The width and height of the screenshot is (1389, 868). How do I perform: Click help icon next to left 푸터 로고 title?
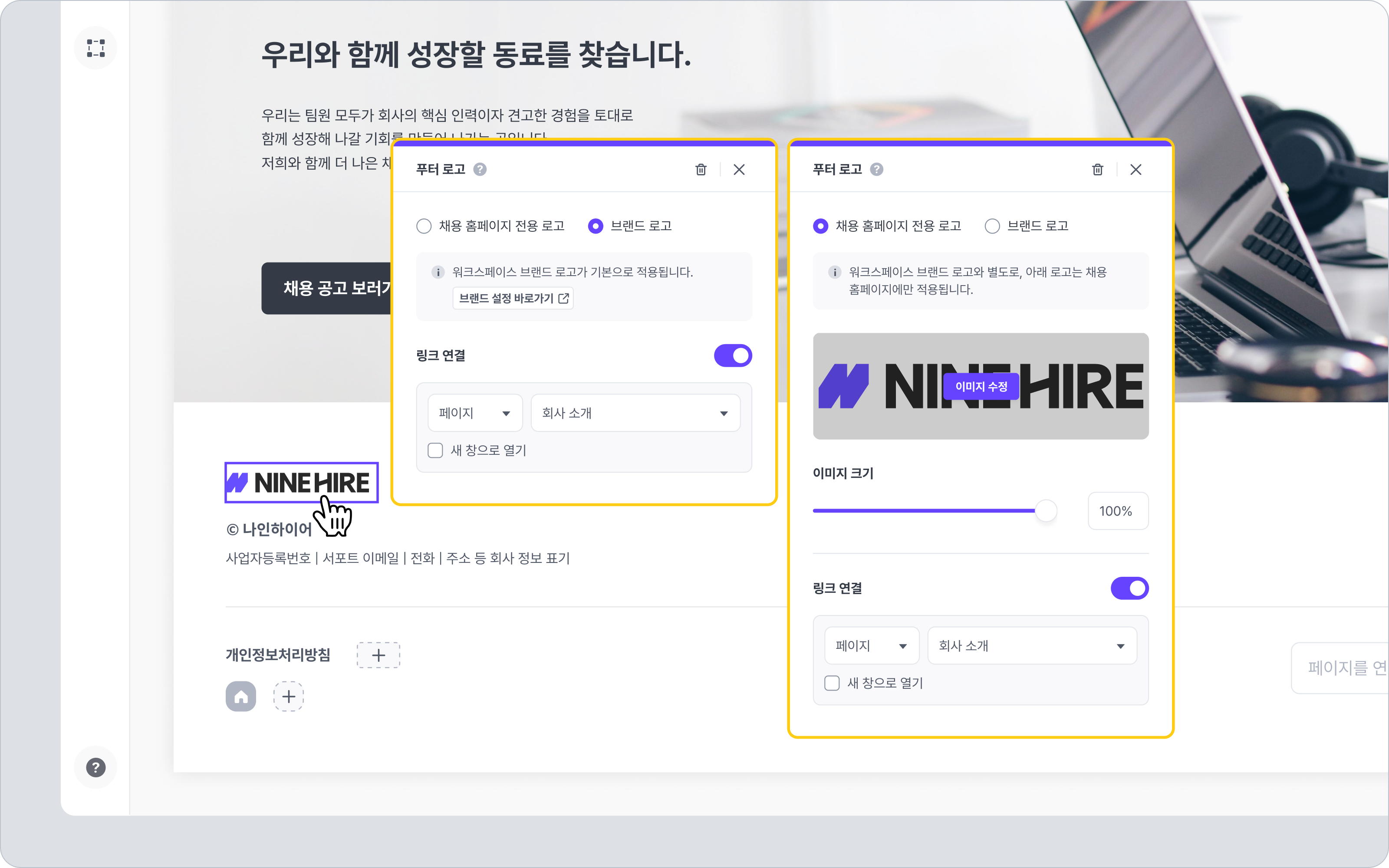point(480,169)
